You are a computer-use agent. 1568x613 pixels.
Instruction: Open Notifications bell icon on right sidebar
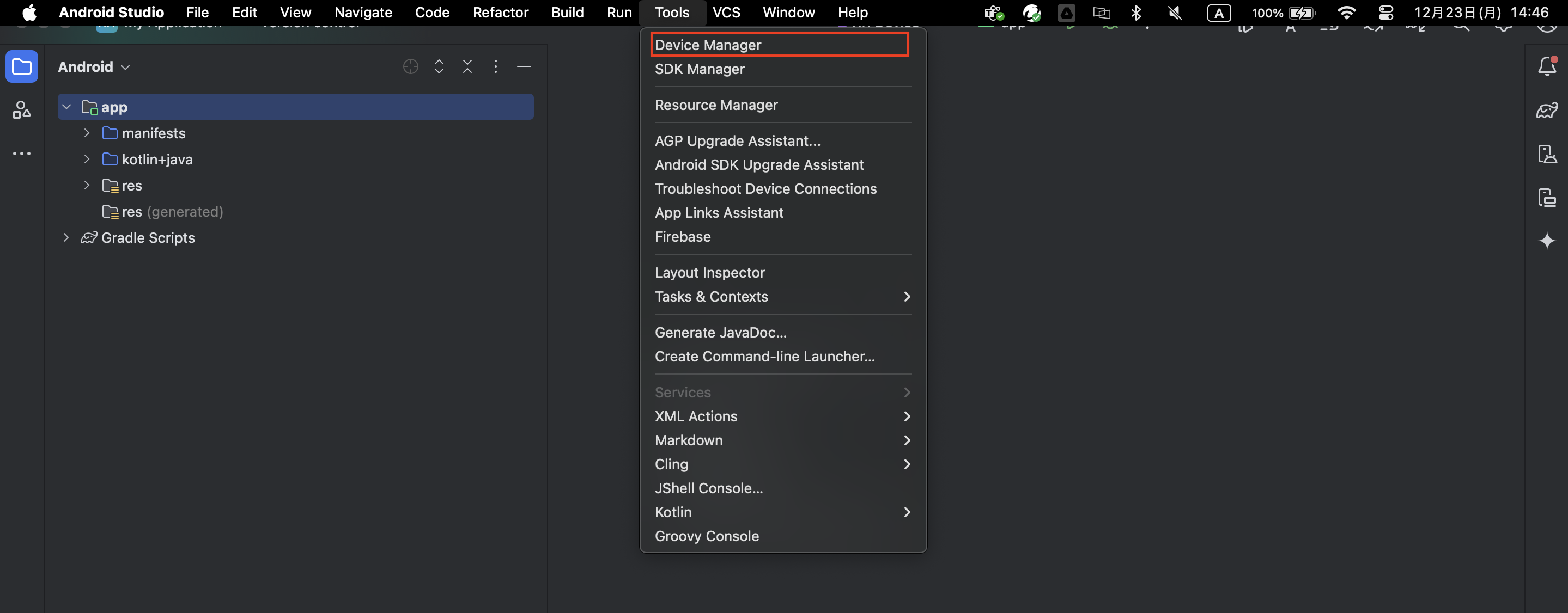[1547, 66]
